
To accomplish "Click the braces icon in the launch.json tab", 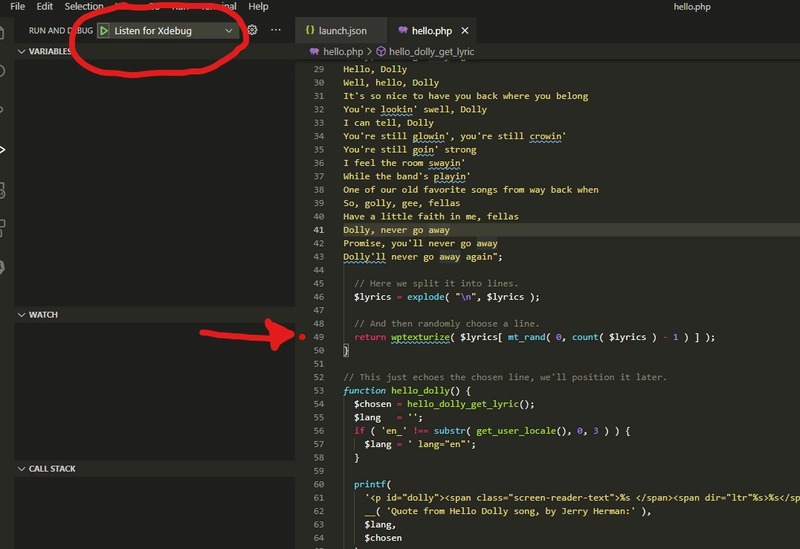I will coord(310,30).
